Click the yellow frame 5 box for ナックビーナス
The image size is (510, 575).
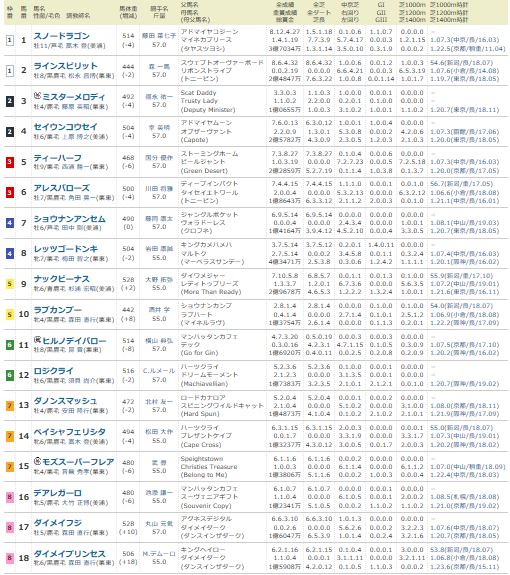[x=10, y=284]
